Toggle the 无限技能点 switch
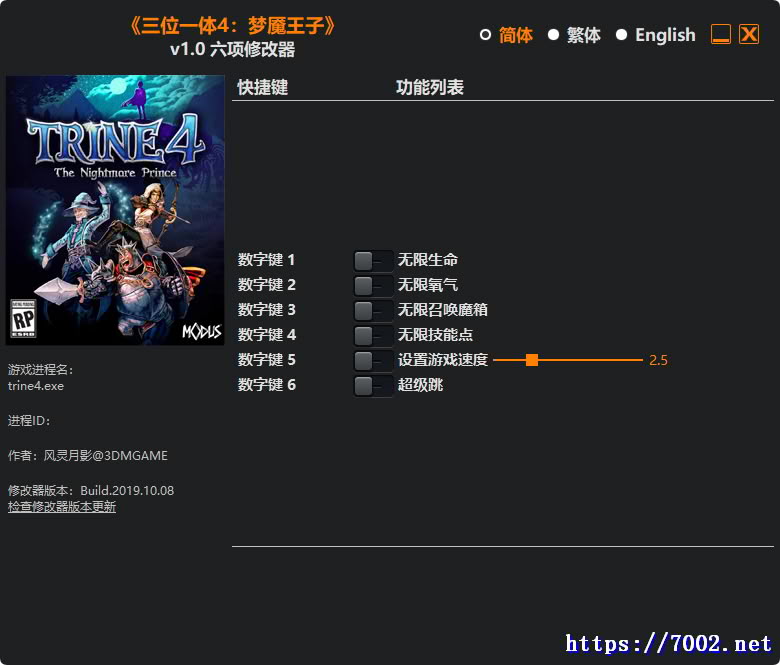The width and height of the screenshot is (780, 665). tap(373, 335)
